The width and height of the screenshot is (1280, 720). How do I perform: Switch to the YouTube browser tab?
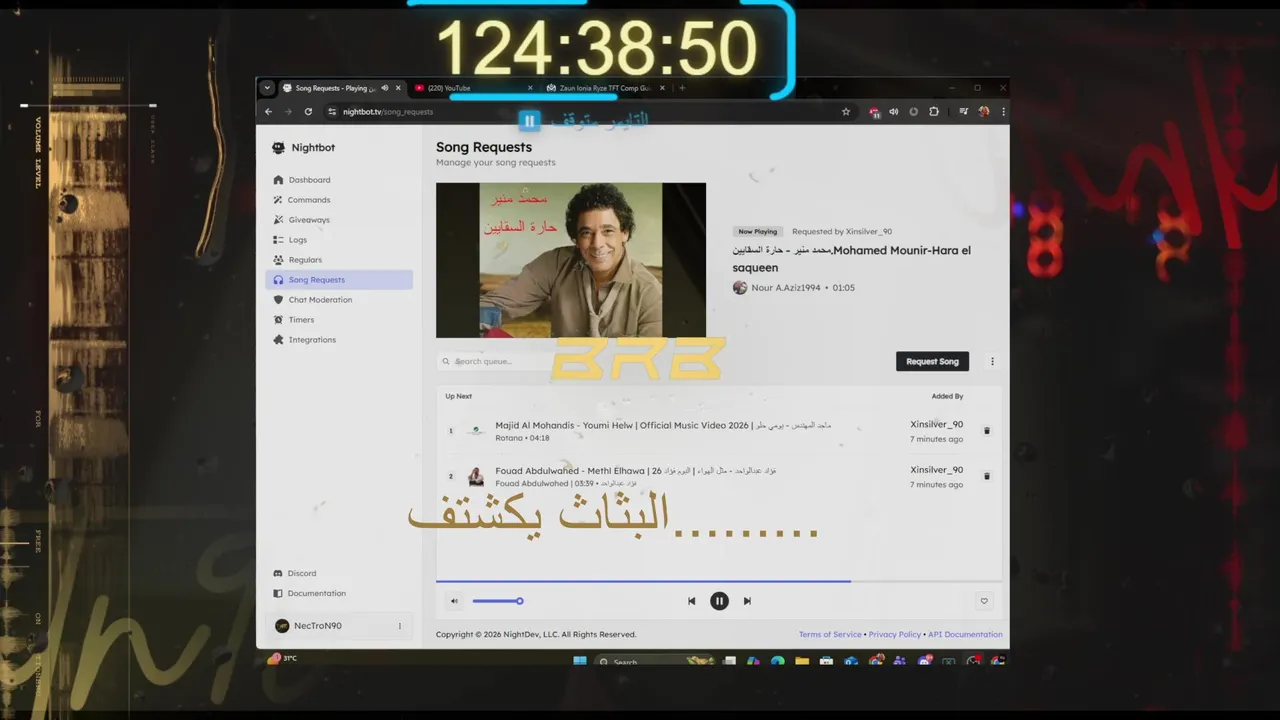click(x=470, y=88)
